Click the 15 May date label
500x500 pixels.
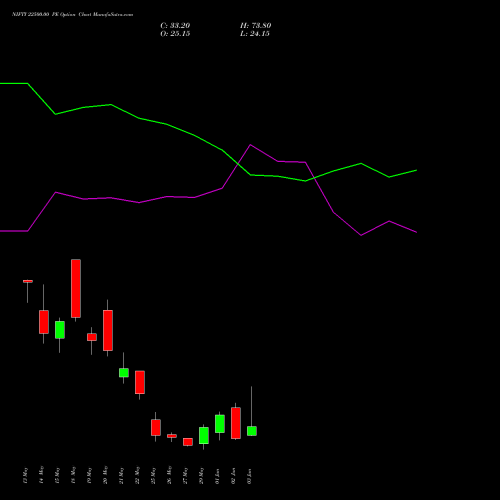[x=57, y=475]
